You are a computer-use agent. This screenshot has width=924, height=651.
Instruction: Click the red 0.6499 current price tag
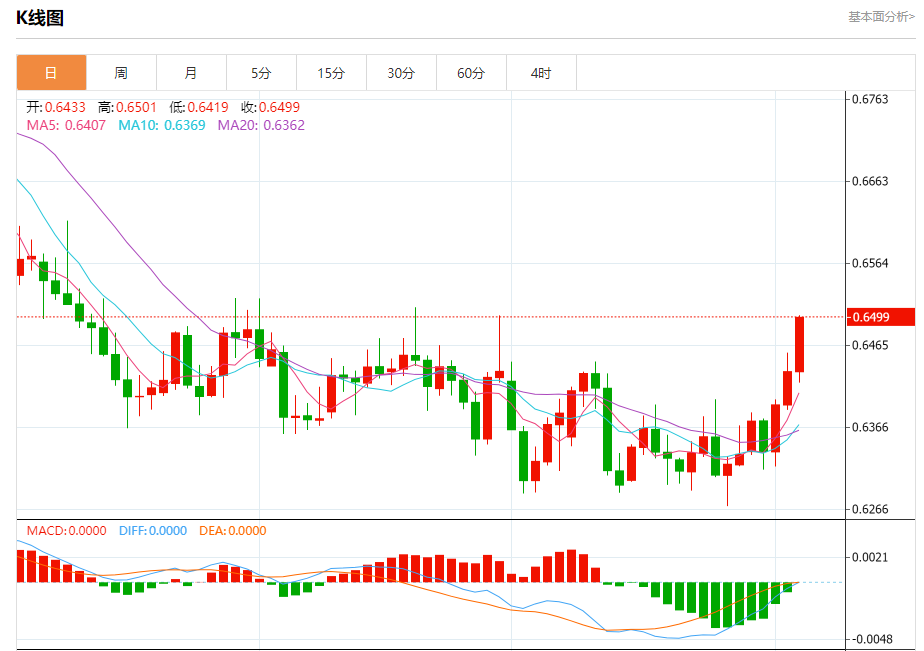(880, 317)
